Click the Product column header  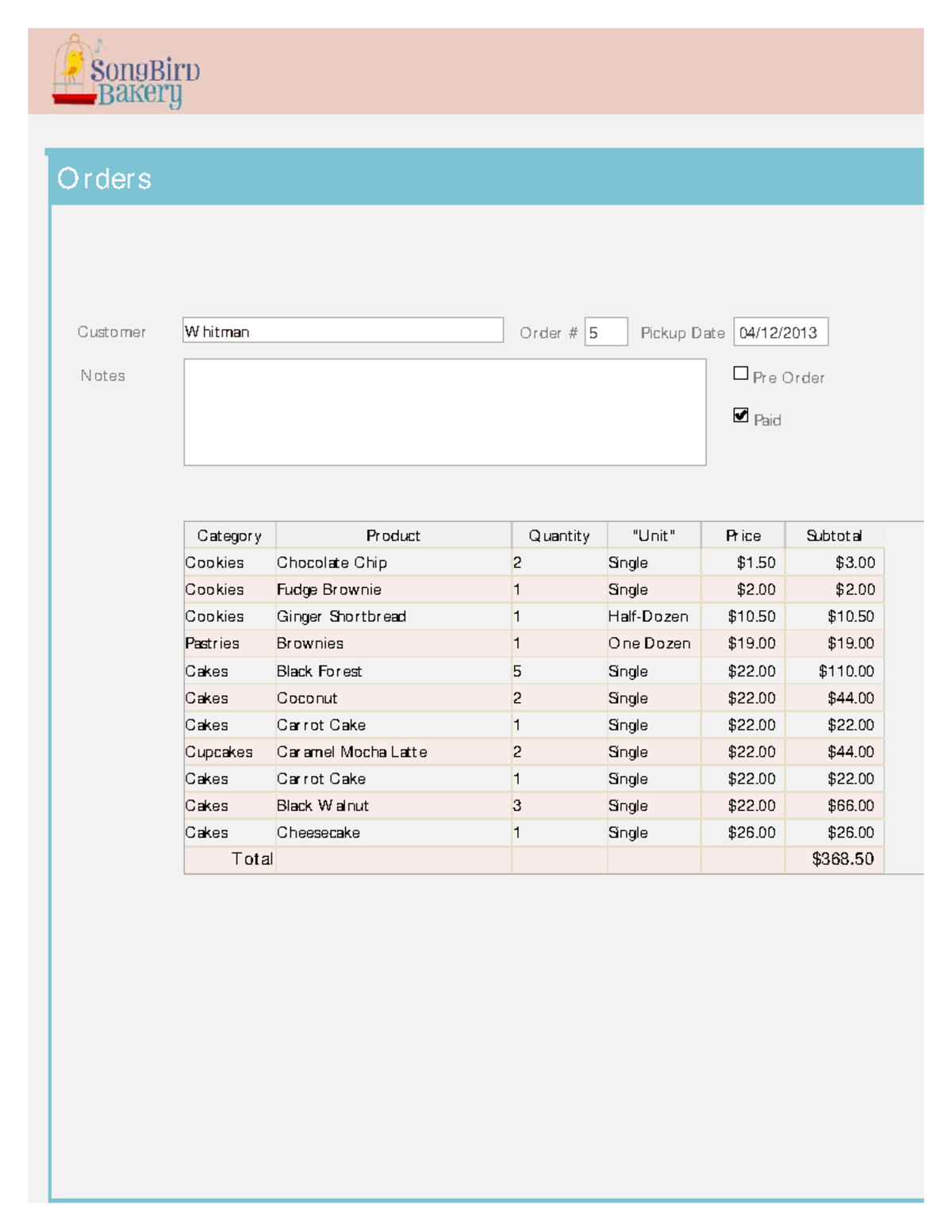(393, 535)
